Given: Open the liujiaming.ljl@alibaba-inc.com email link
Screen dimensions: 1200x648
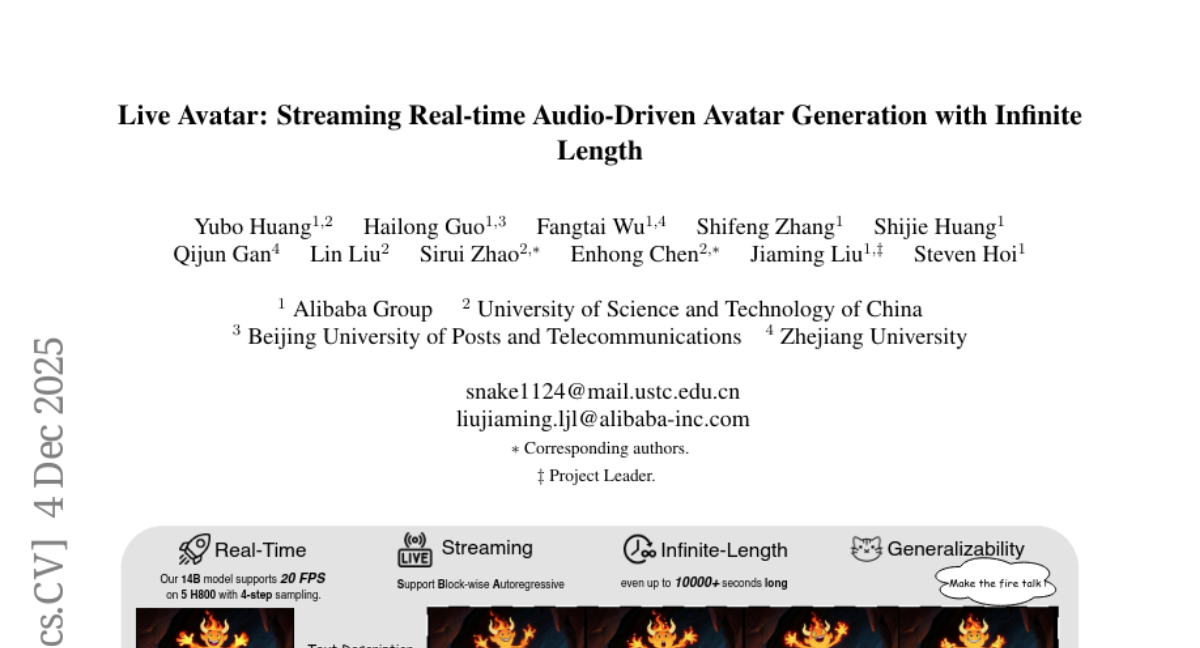Looking at the screenshot, I should tap(602, 419).
